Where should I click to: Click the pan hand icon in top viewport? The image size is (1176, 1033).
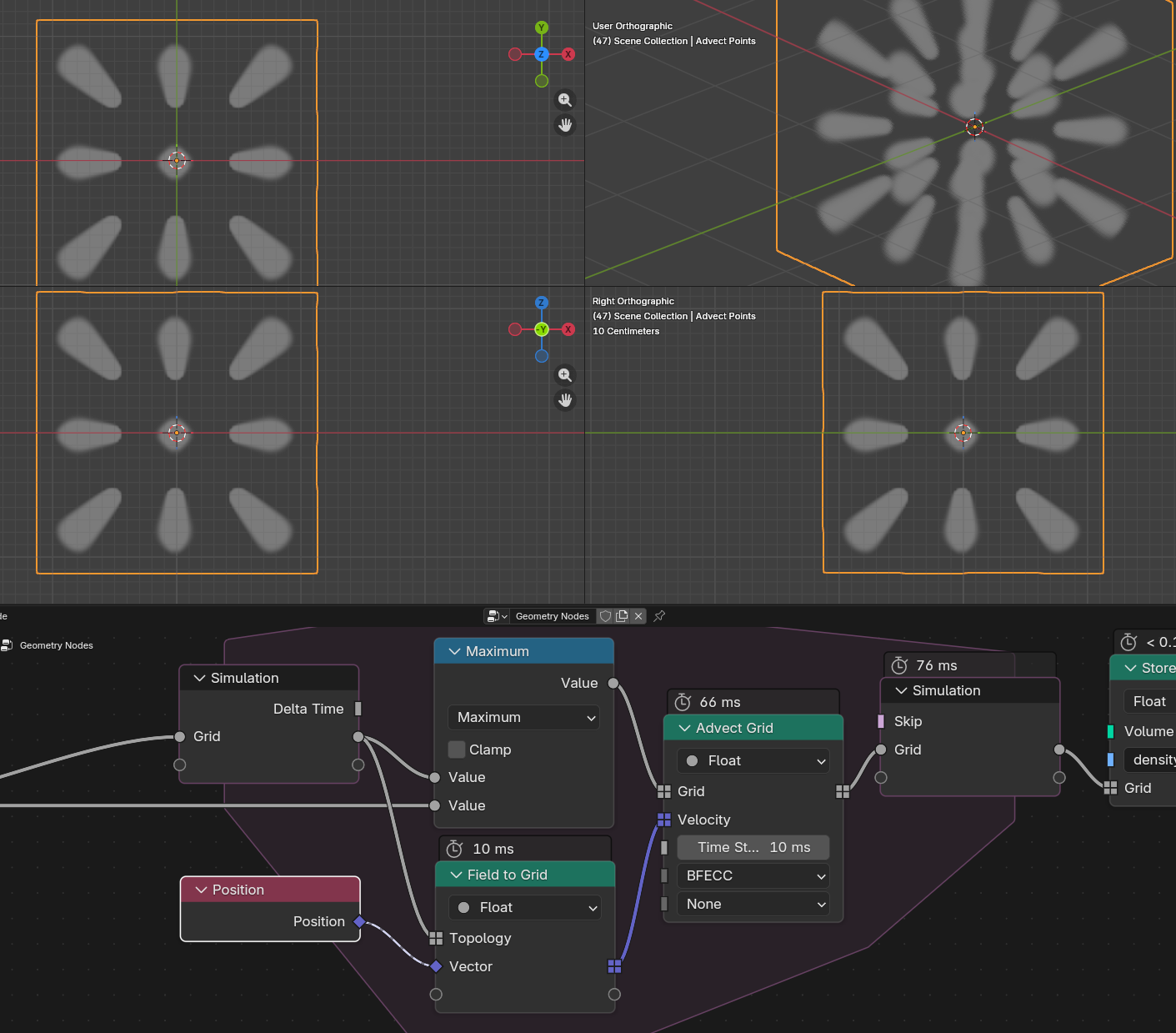tap(565, 125)
